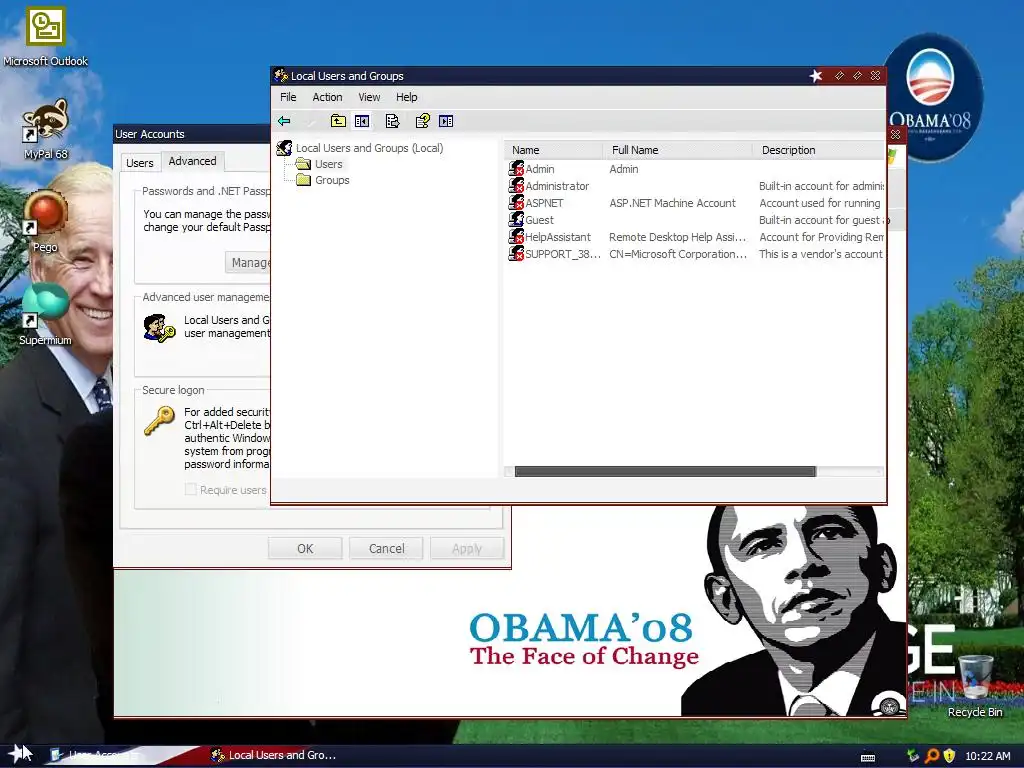Click the 'Account used for running' description cell
The width and height of the screenshot is (1024, 768).
coord(820,203)
